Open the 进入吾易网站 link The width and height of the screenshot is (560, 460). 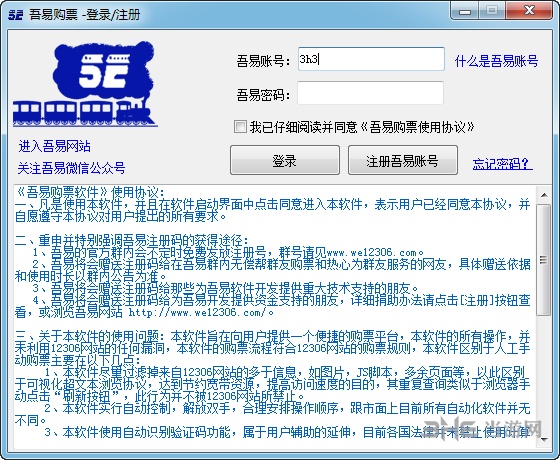tap(54, 146)
